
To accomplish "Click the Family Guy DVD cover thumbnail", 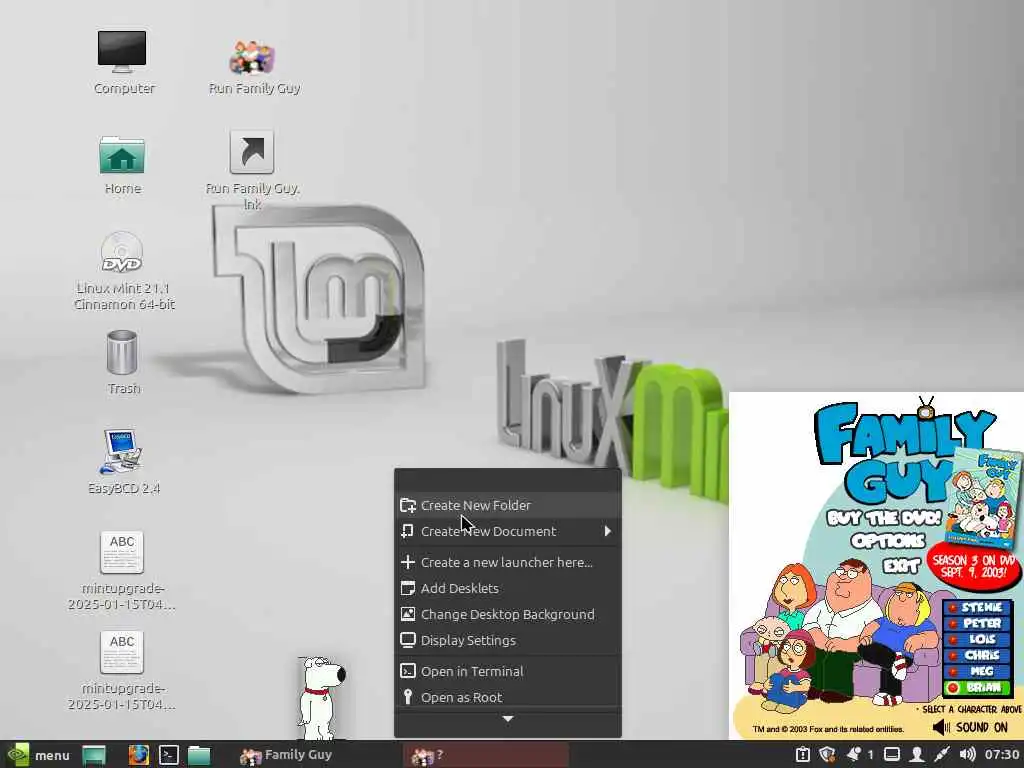I will pyautogui.click(x=984, y=498).
